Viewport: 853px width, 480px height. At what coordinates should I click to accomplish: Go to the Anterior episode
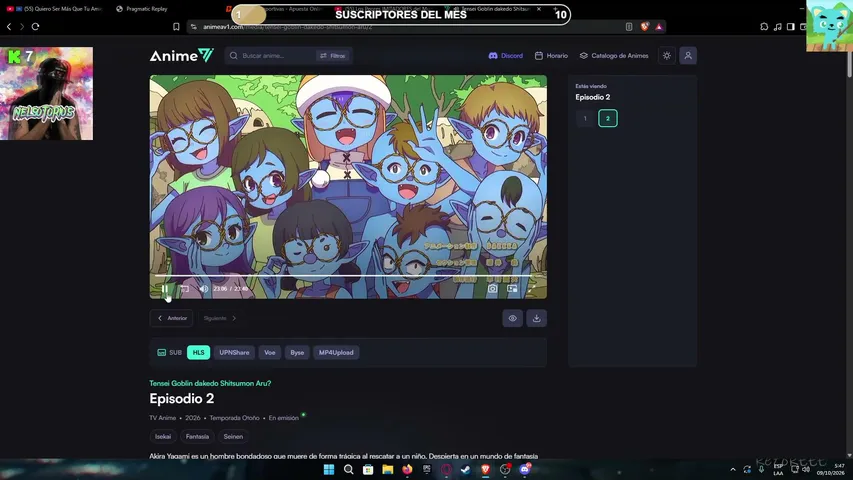tap(171, 318)
